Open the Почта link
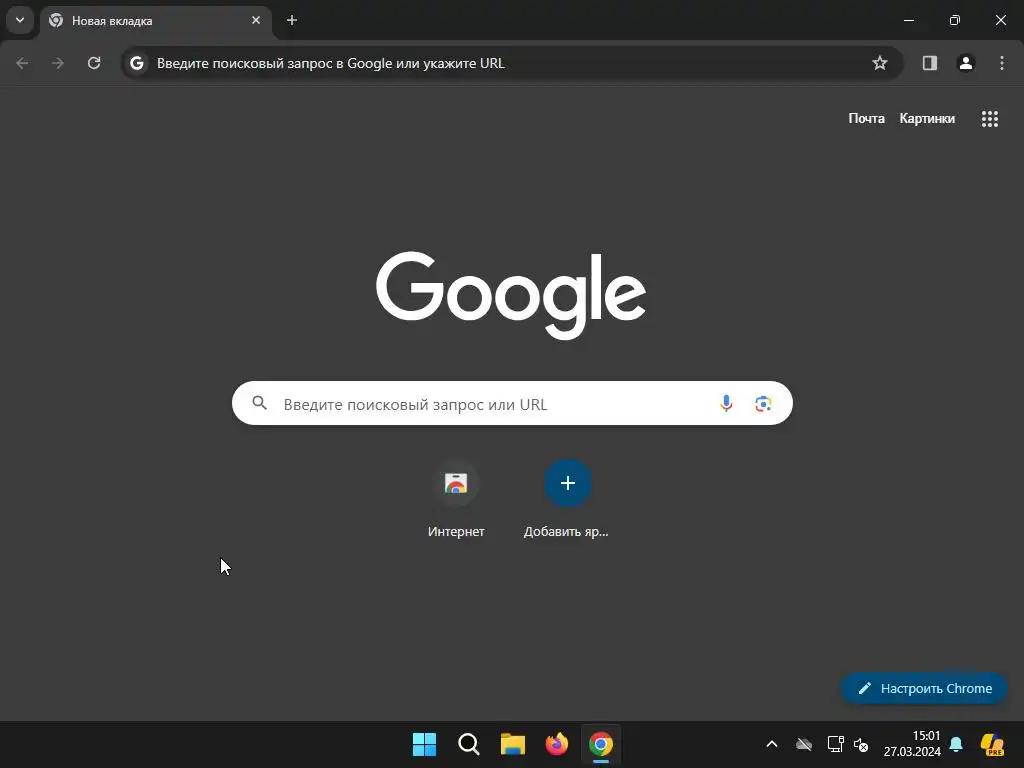1024x768 pixels. (x=867, y=119)
